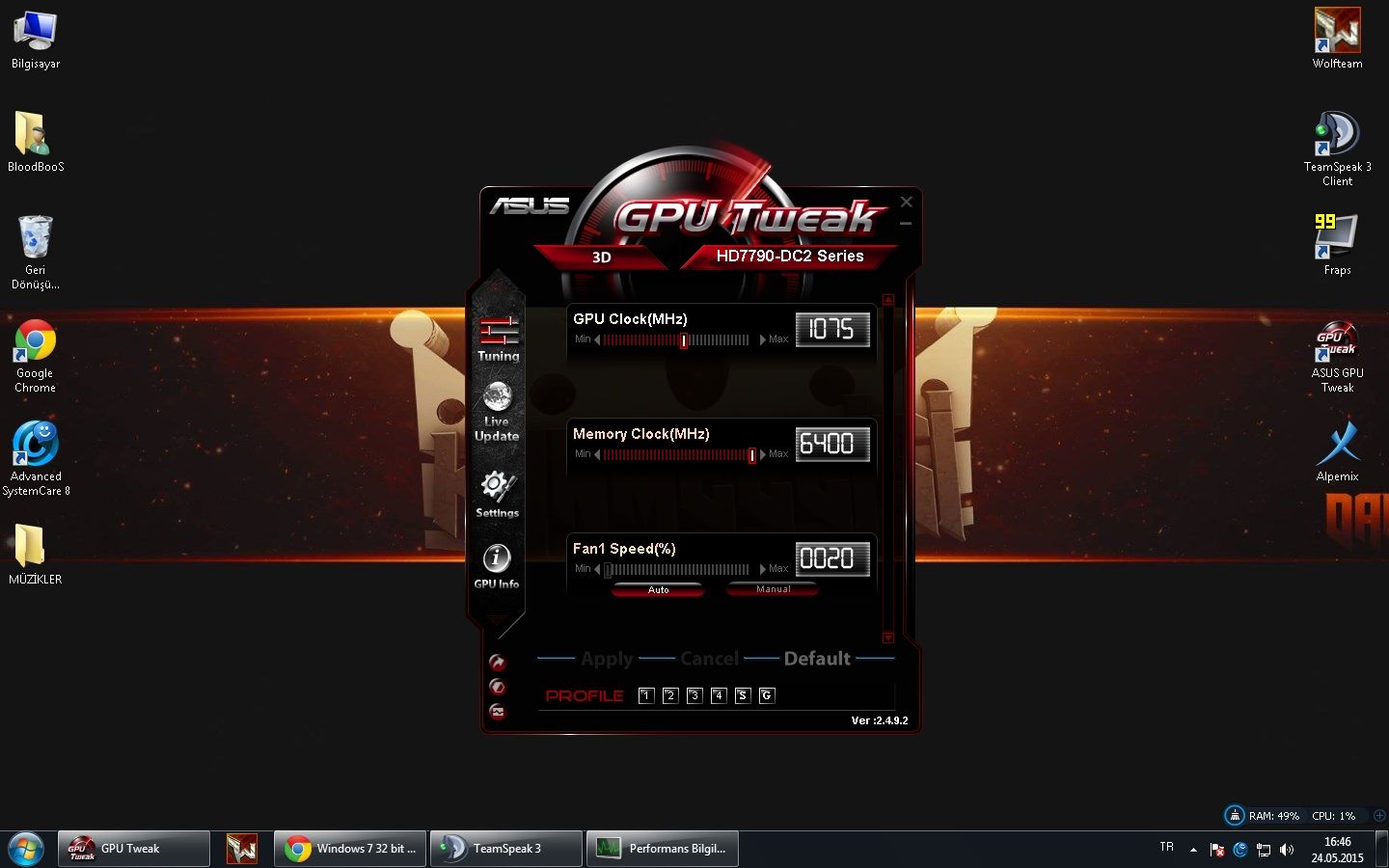
Task: Open the Action Center flag icon
Action: click(x=1216, y=850)
